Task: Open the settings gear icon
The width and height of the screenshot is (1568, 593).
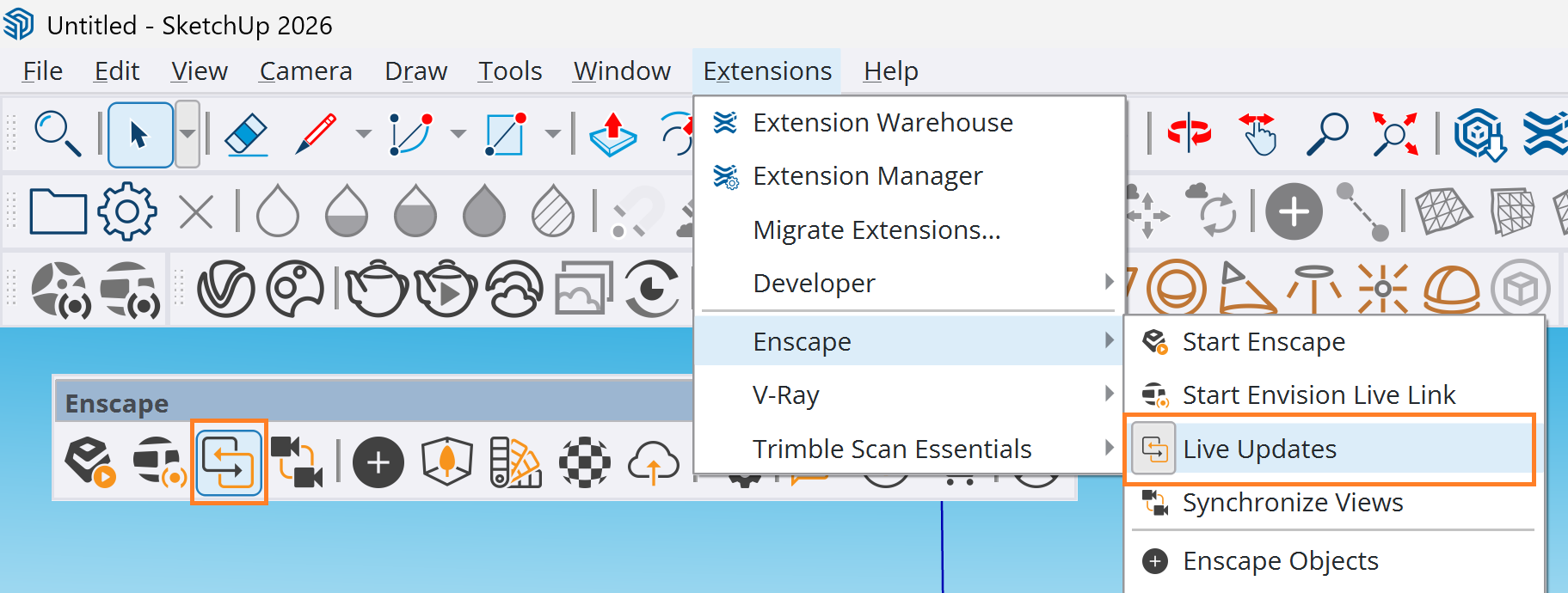Action: tap(127, 211)
